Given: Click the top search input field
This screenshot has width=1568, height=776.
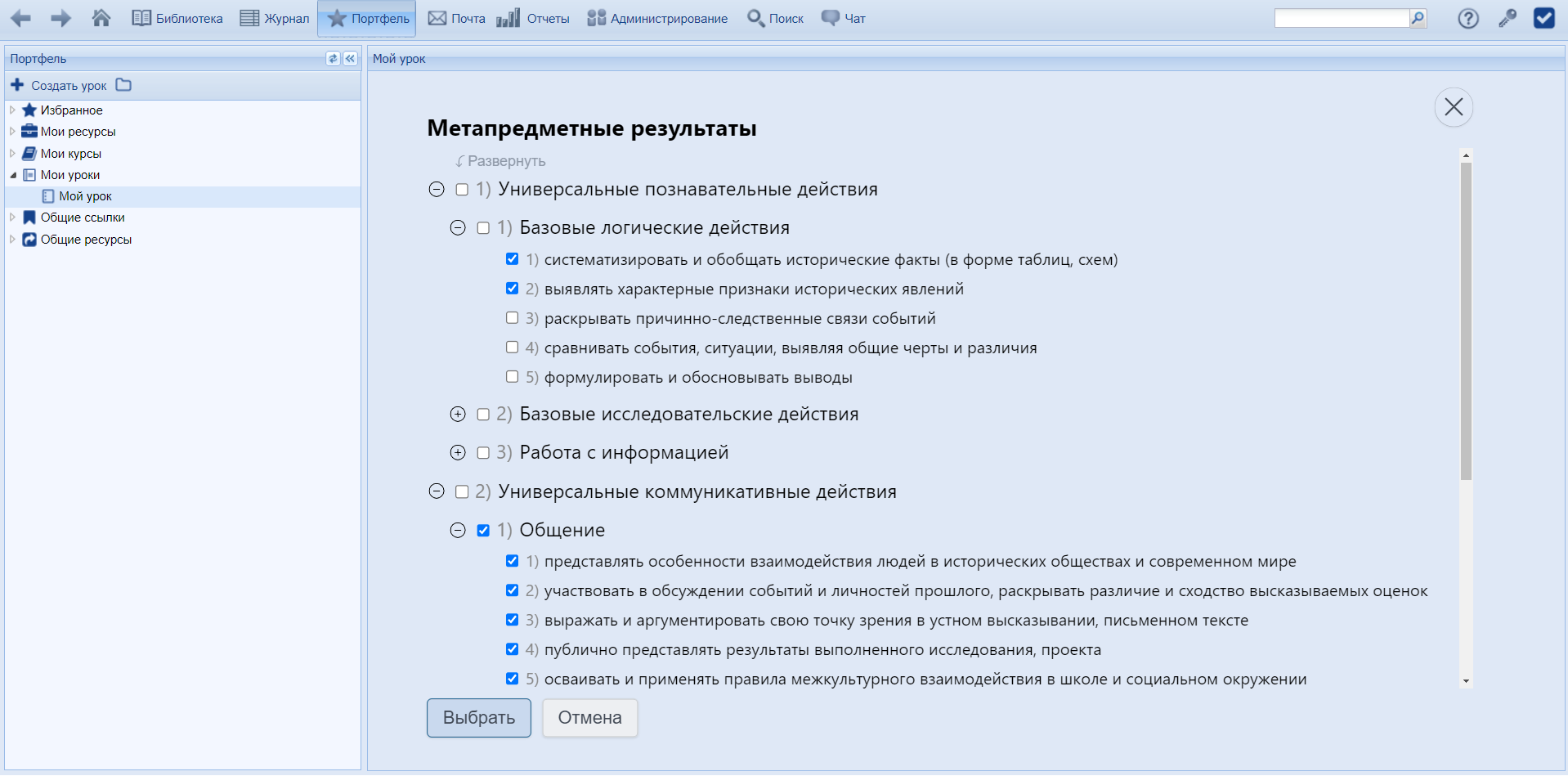Looking at the screenshot, I should pos(1342,18).
